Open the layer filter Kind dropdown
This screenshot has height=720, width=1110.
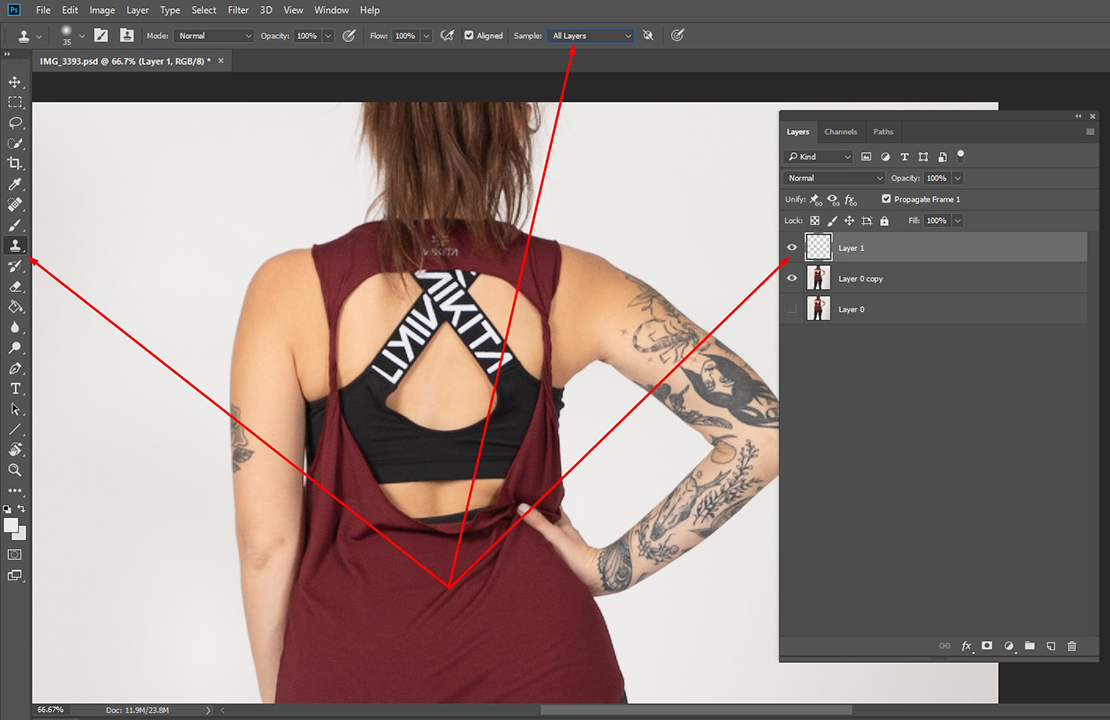coord(818,156)
